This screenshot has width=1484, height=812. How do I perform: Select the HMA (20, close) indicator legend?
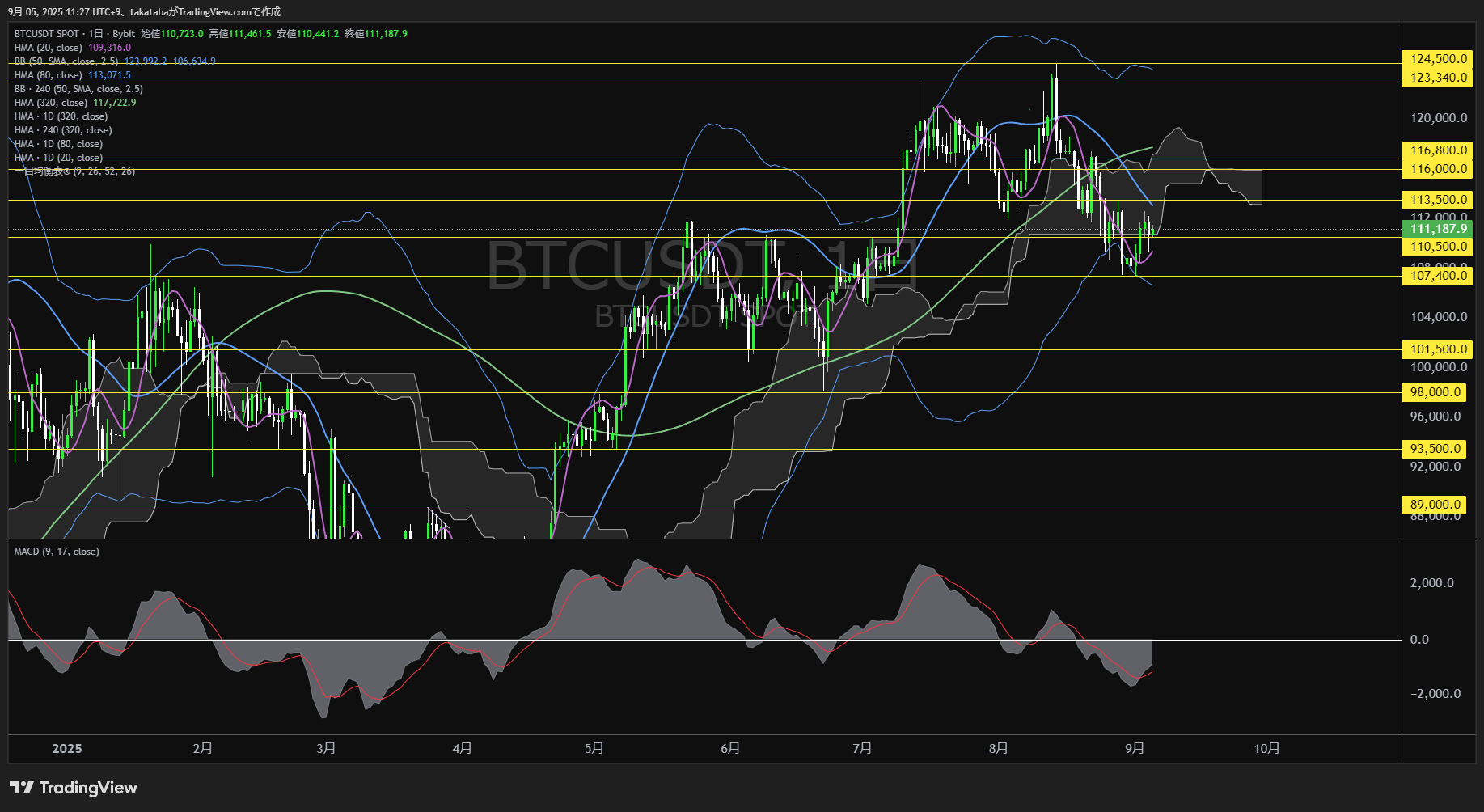coord(49,48)
